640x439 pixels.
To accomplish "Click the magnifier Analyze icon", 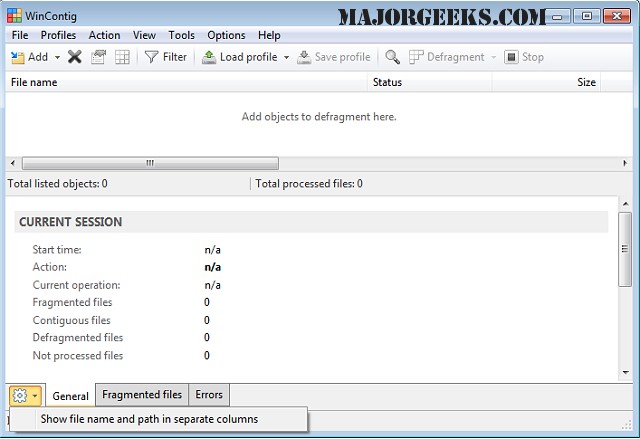I will pos(393,57).
